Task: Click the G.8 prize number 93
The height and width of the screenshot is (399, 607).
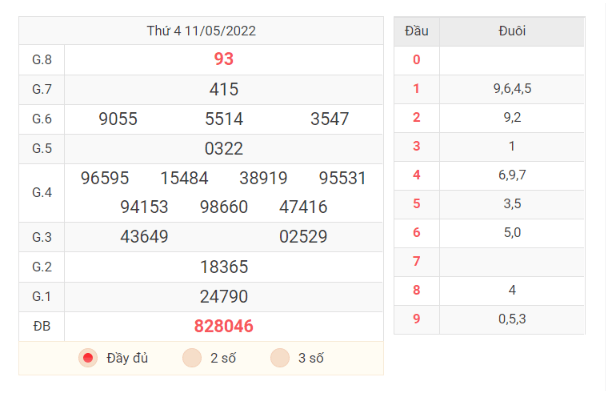Action: 224,59
